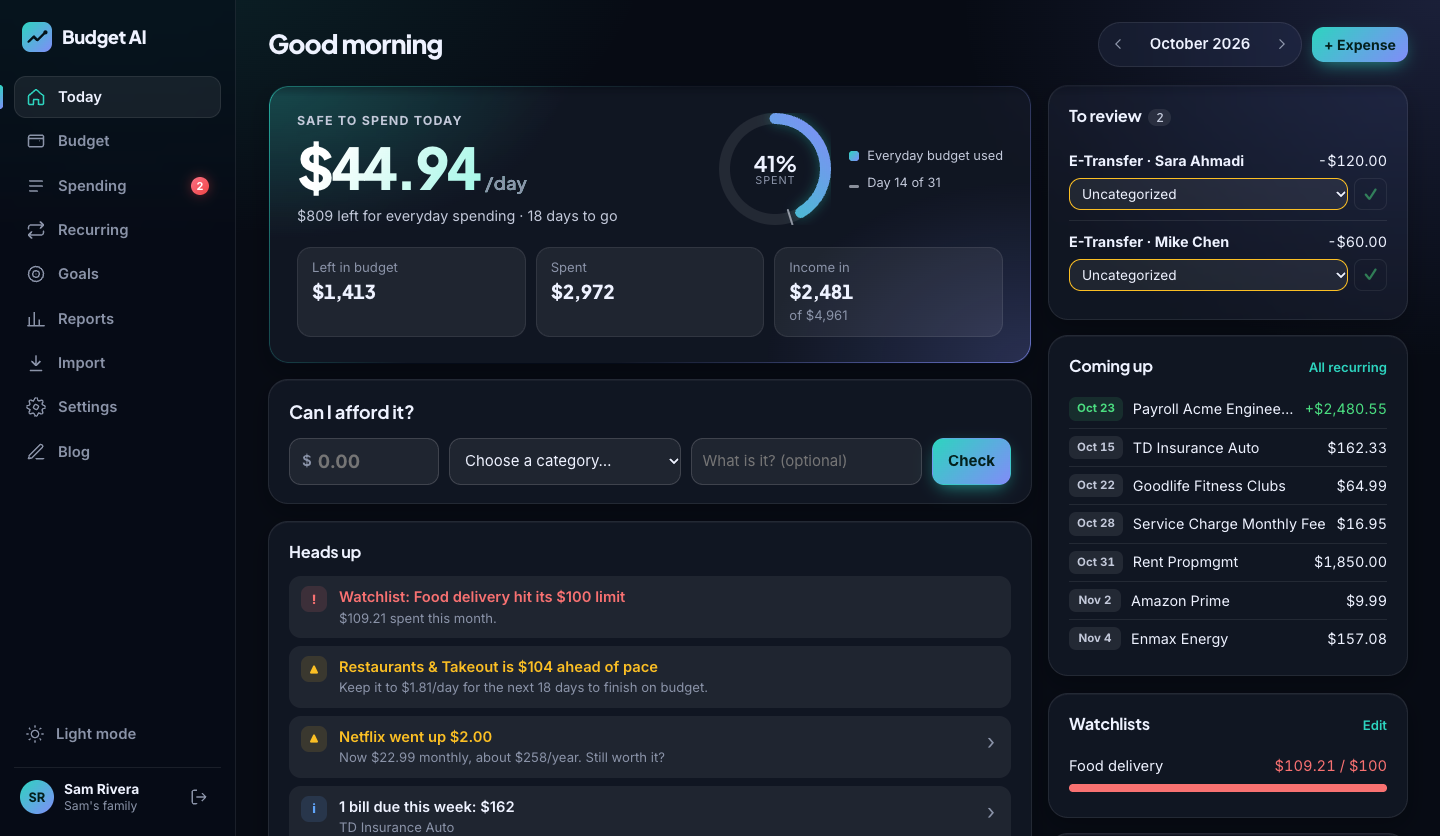Click the Today home icon in sidebar
Viewport: 1440px width, 836px height.
[x=36, y=97]
